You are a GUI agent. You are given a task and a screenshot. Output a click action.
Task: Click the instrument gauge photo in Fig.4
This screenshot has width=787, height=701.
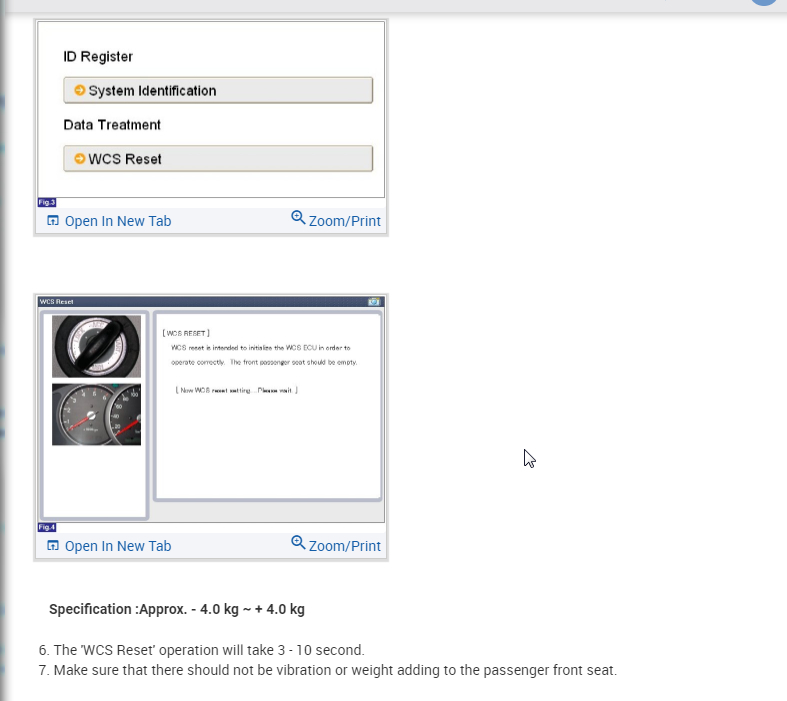(x=96, y=414)
